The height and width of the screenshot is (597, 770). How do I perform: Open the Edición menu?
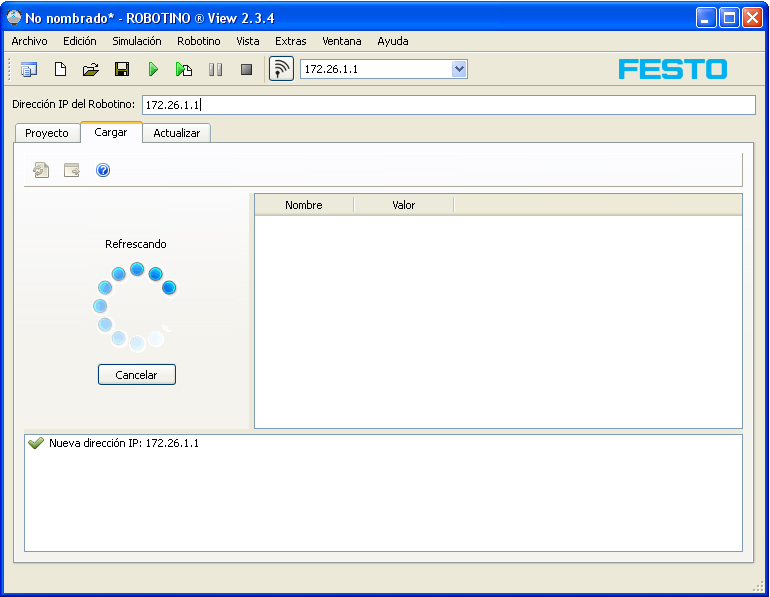[80, 41]
